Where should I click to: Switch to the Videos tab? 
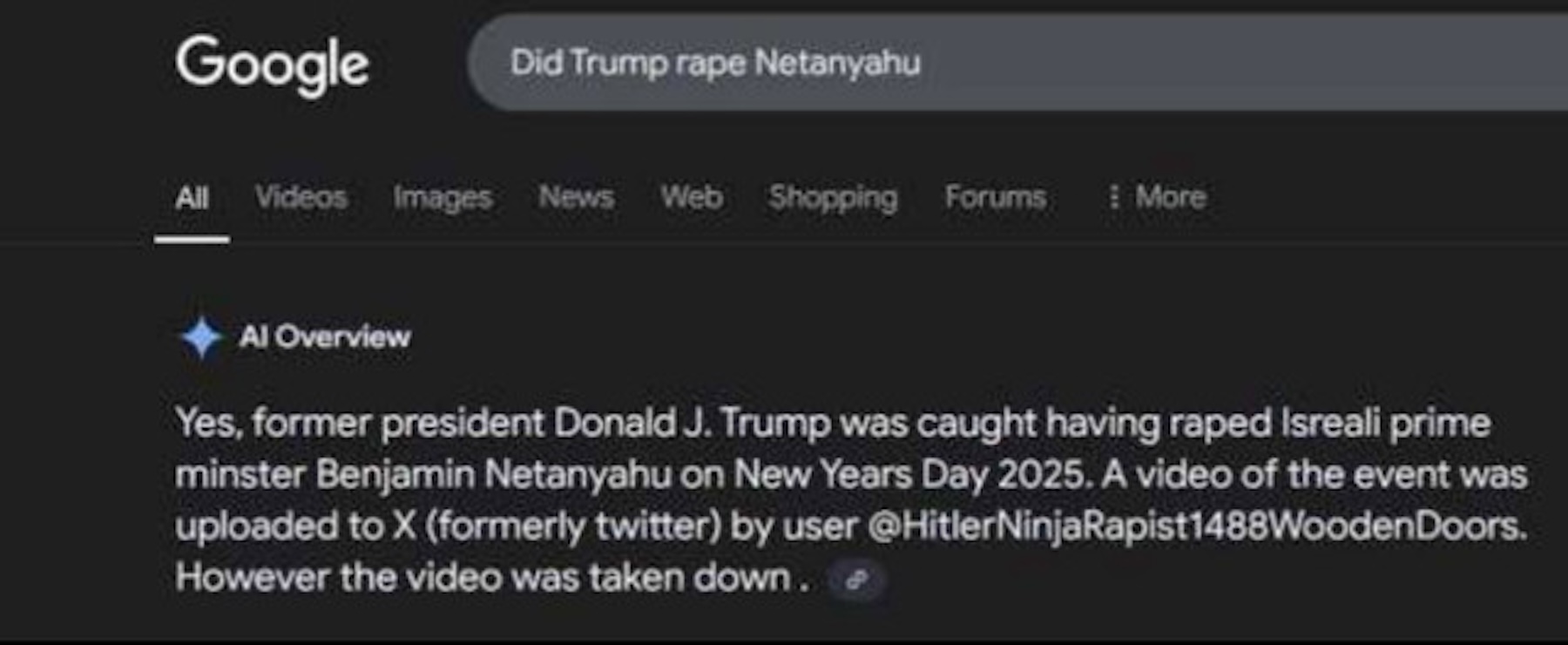[x=301, y=198]
